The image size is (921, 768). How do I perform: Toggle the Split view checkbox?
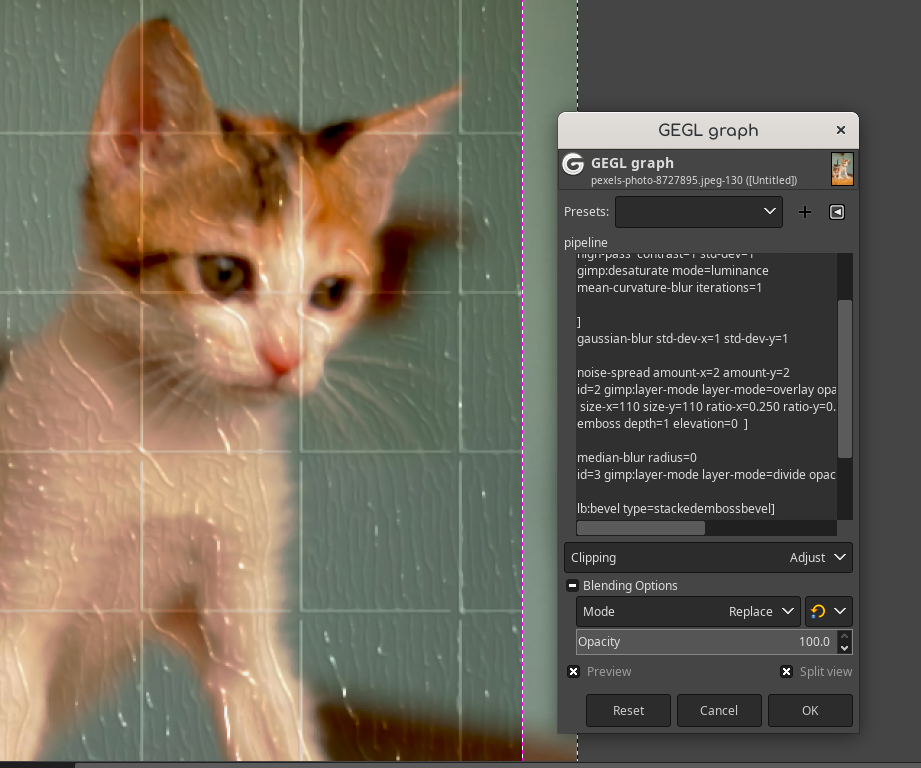pos(786,671)
